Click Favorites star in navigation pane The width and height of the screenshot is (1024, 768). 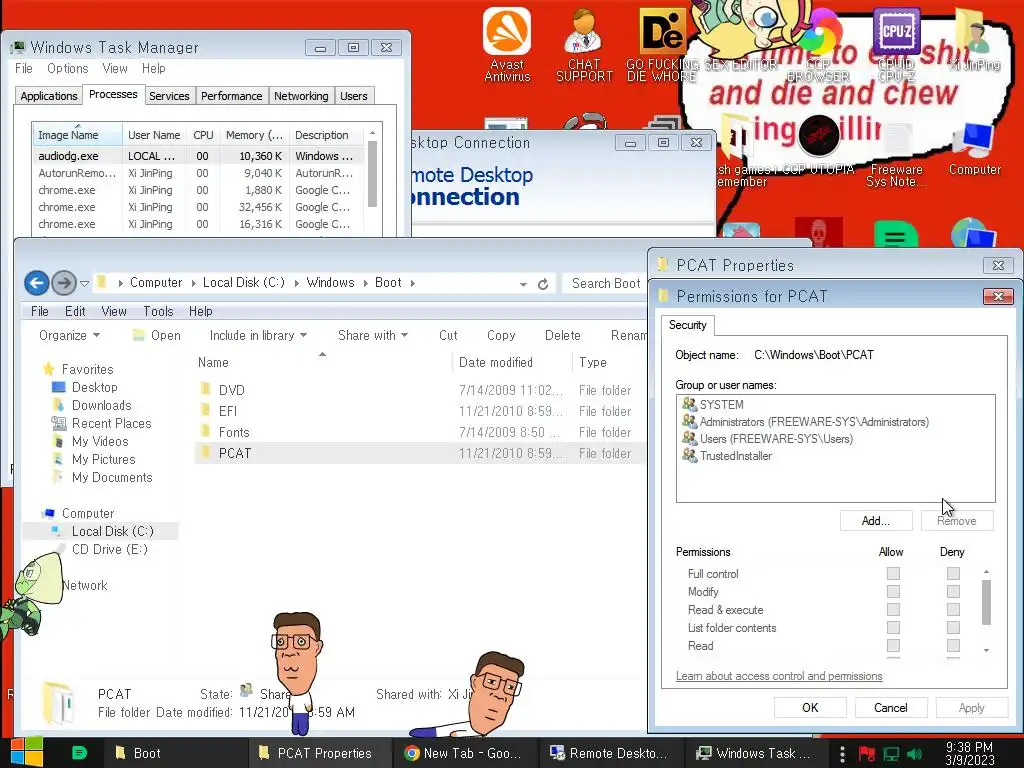pyautogui.click(x=48, y=369)
